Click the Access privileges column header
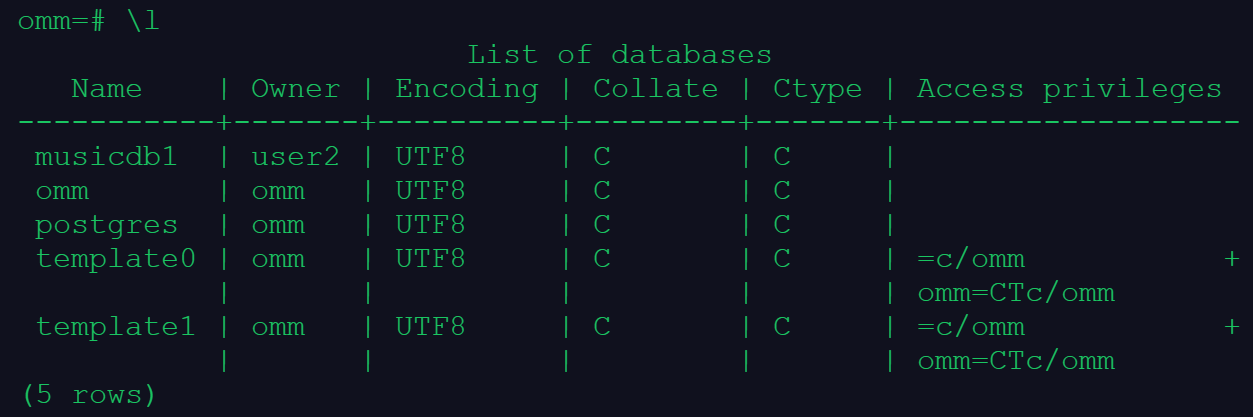The image size is (1253, 417). 1069,89
